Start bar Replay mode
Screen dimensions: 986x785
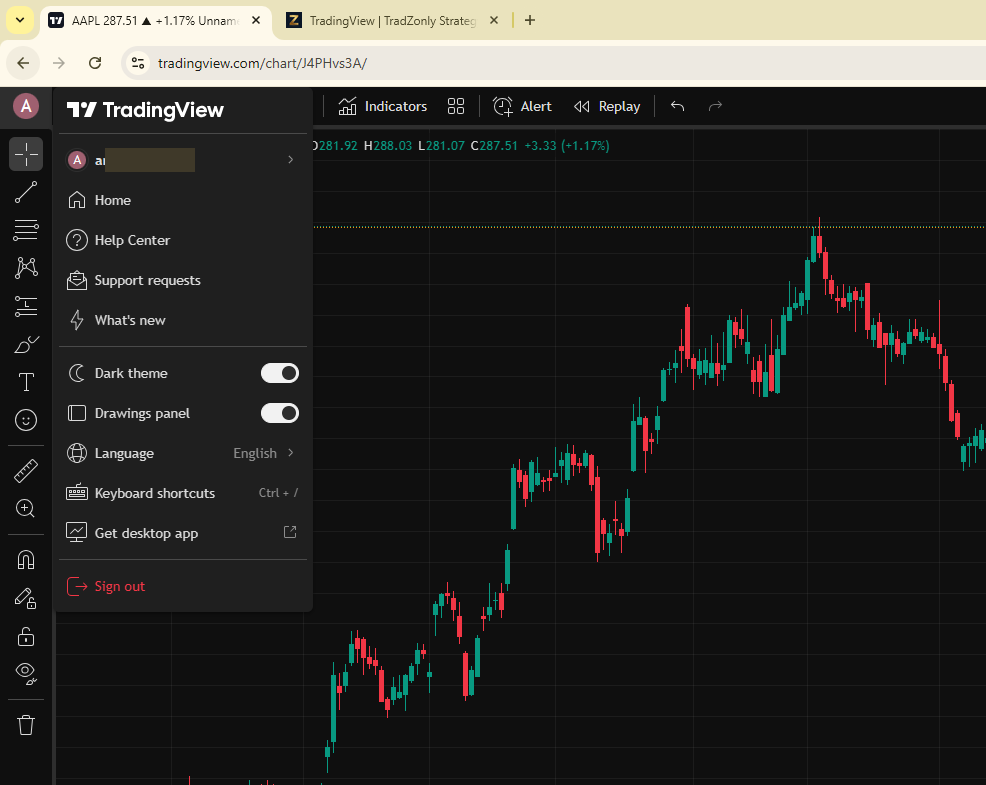tap(607, 106)
